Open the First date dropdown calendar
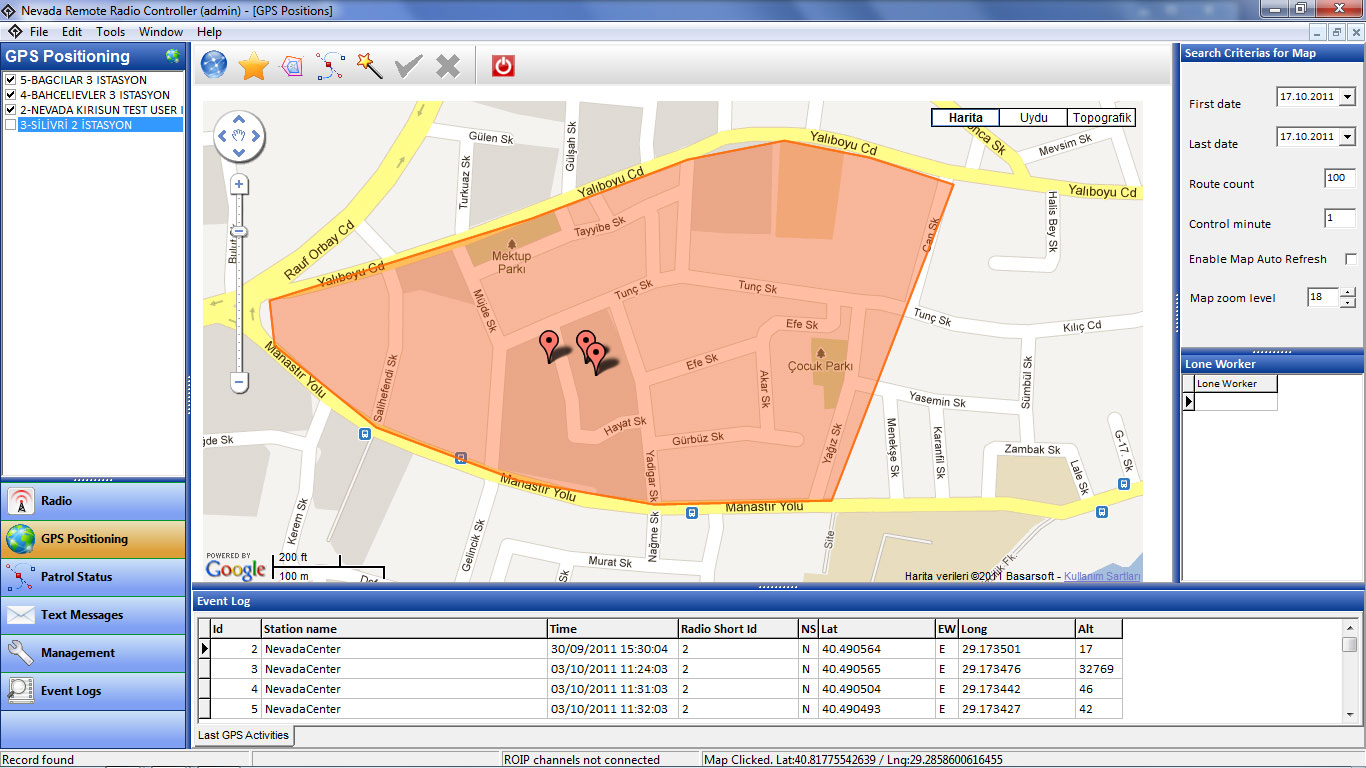1366x768 pixels. tap(1347, 97)
